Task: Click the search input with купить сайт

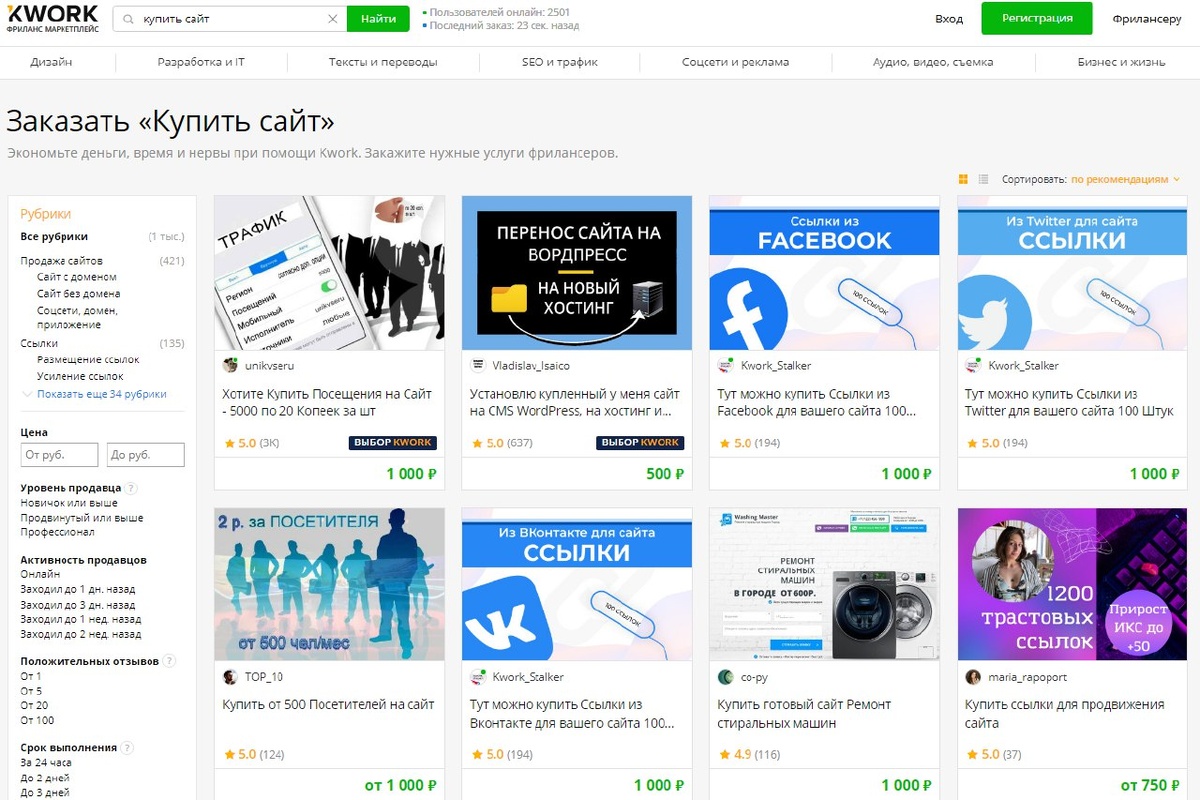Action: (232, 19)
